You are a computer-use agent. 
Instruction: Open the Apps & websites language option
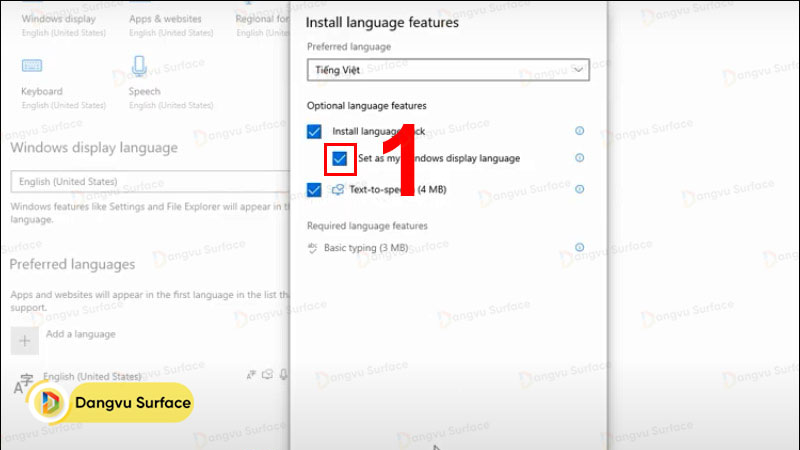click(x=165, y=18)
